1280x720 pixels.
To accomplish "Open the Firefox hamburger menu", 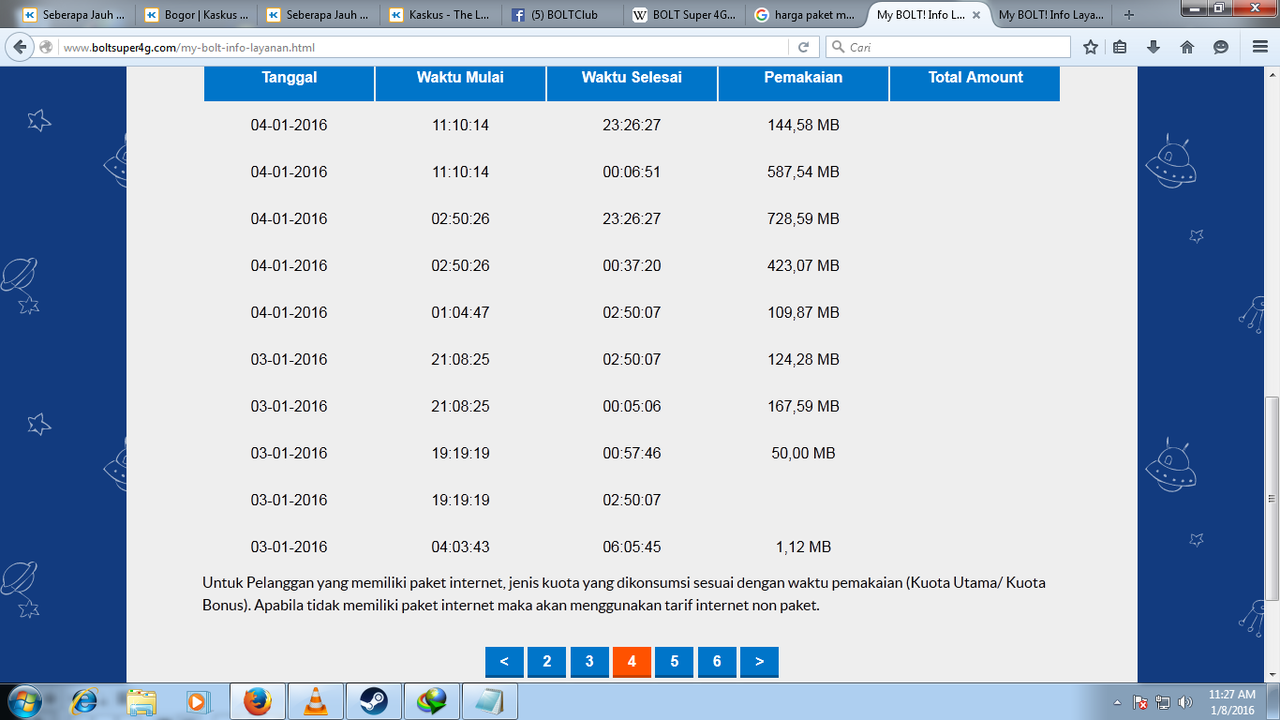I will pyautogui.click(x=1259, y=47).
